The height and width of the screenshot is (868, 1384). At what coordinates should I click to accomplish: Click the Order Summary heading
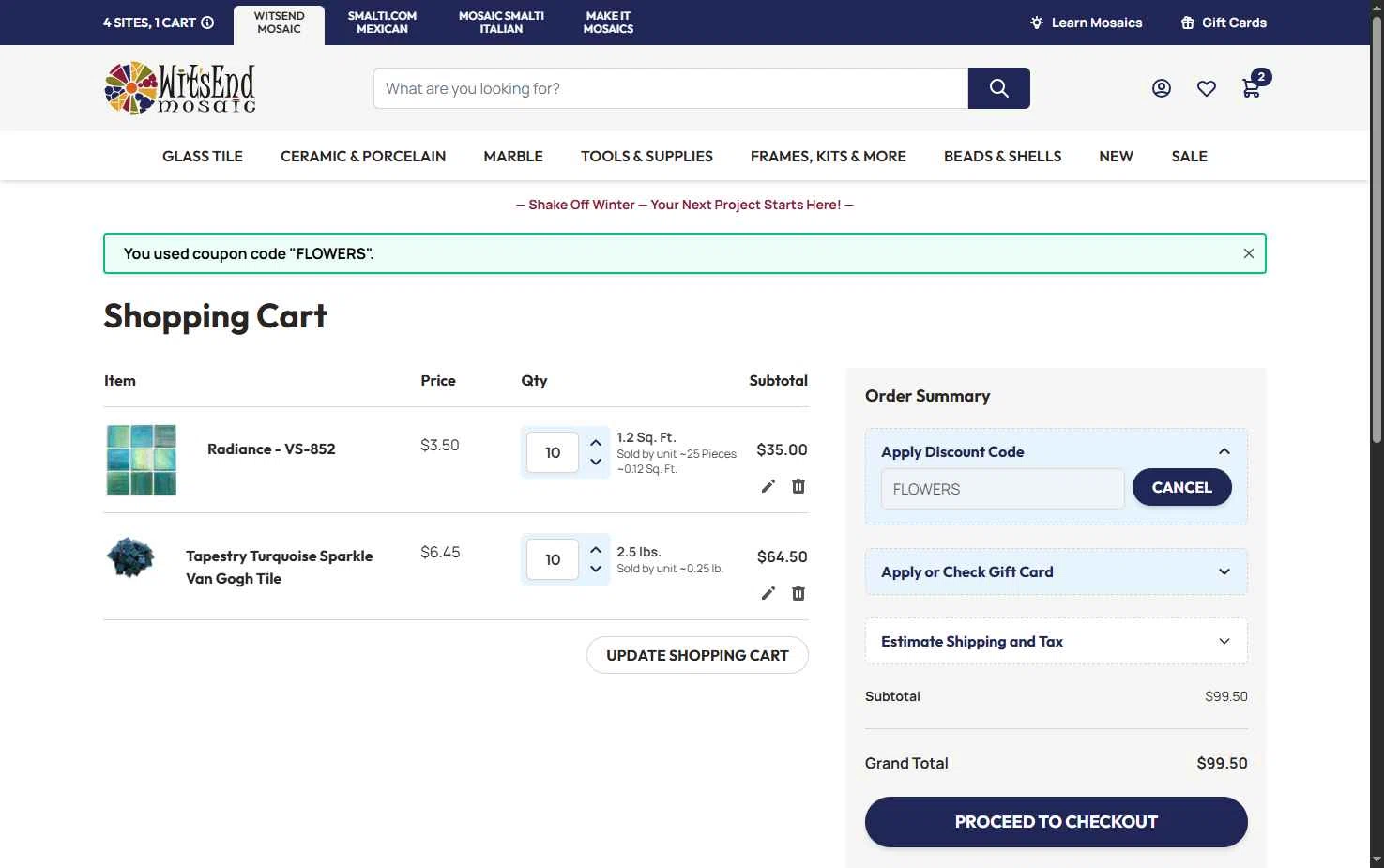(x=928, y=396)
